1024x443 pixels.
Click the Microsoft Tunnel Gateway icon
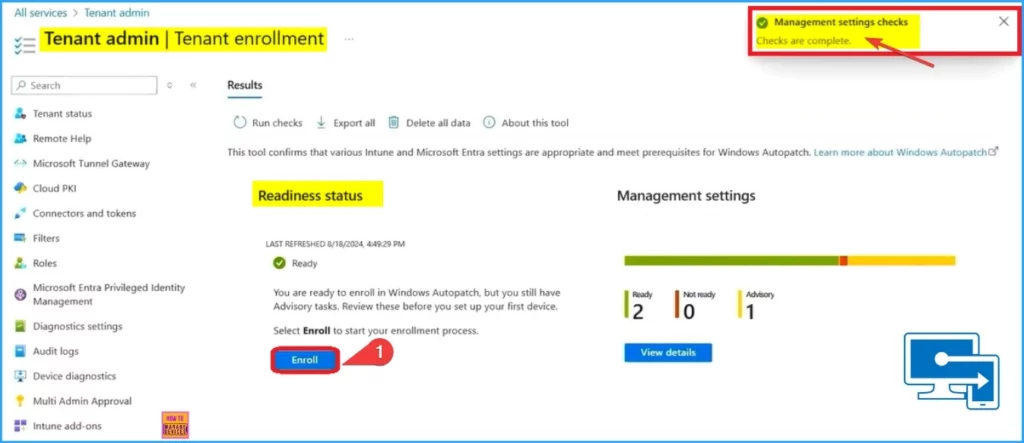click(x=20, y=163)
